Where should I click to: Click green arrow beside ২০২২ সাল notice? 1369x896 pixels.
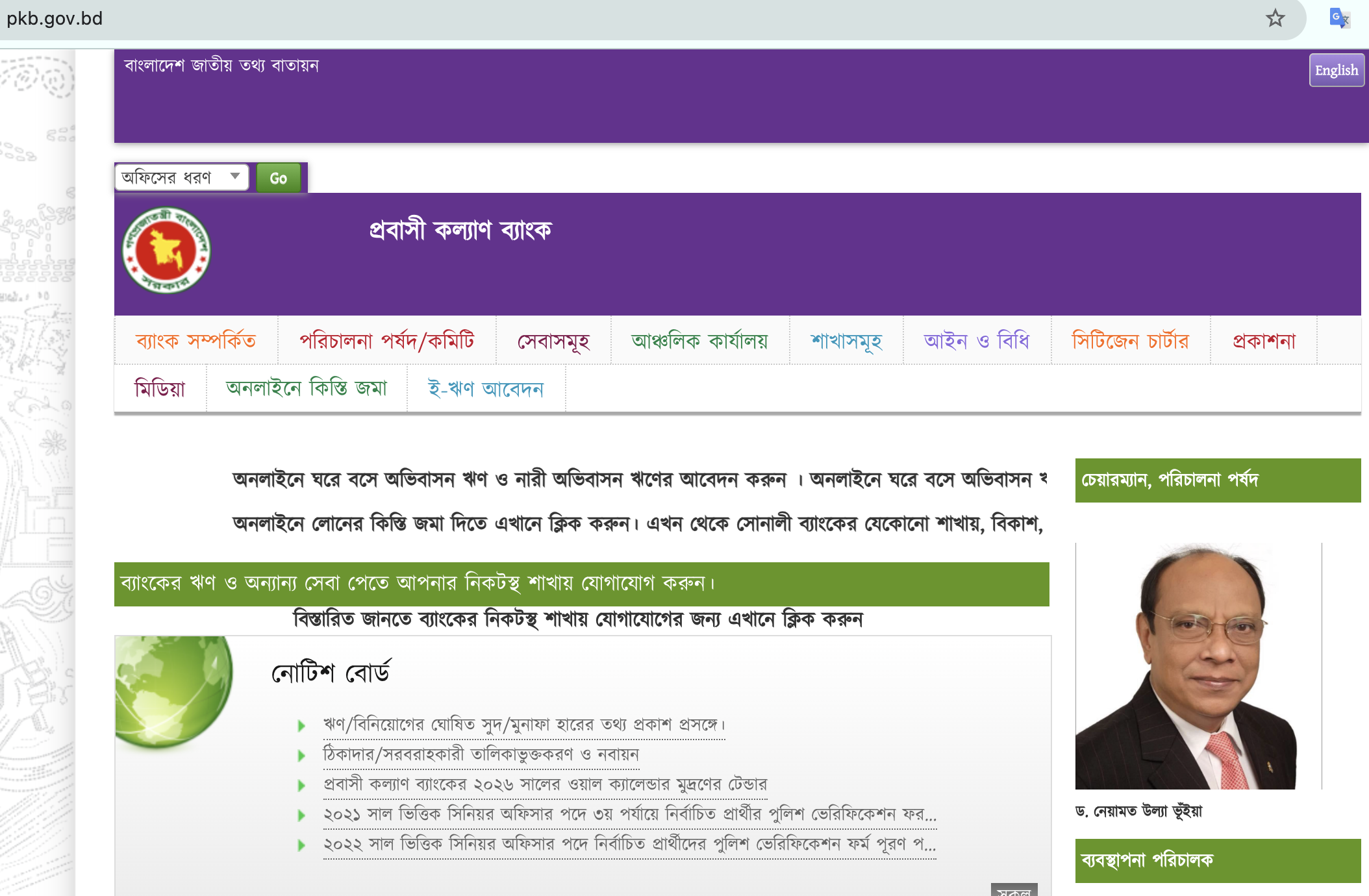click(301, 845)
